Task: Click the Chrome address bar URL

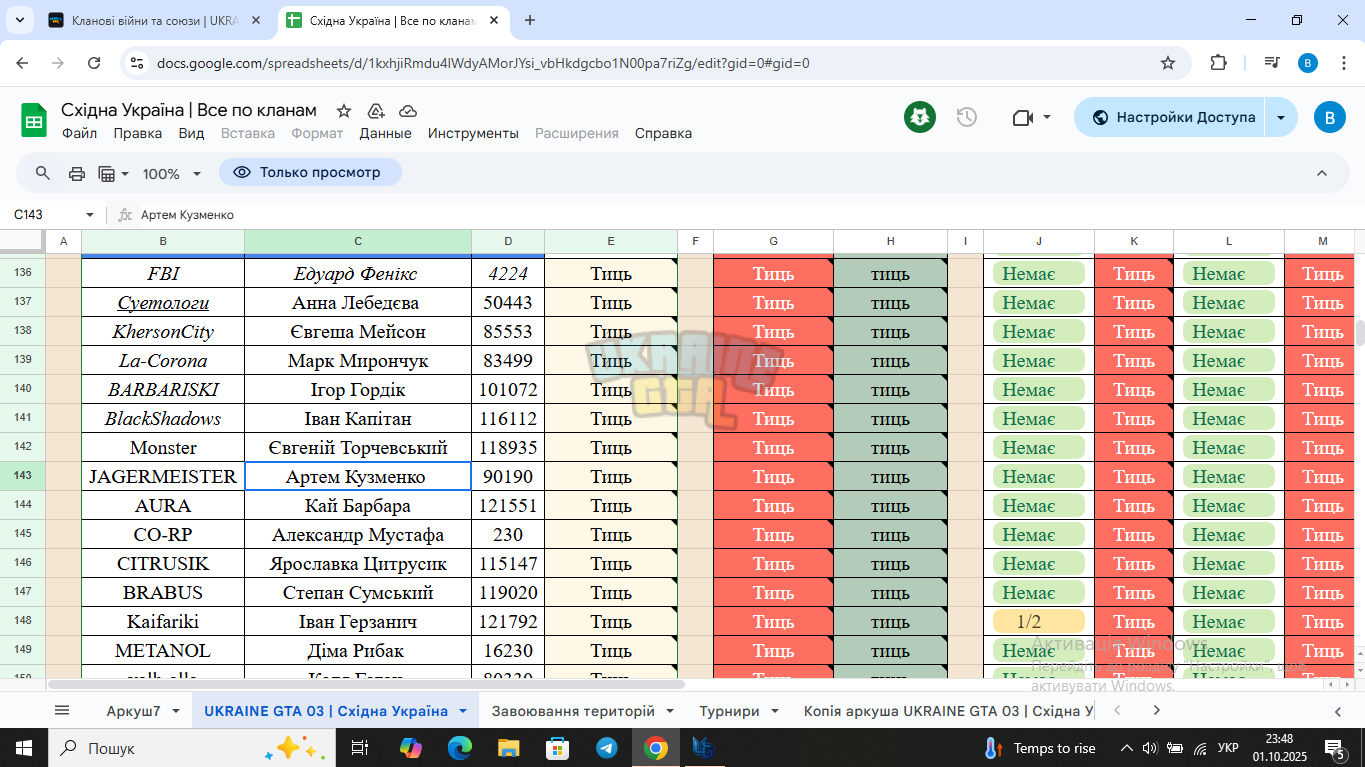Action: point(483,63)
